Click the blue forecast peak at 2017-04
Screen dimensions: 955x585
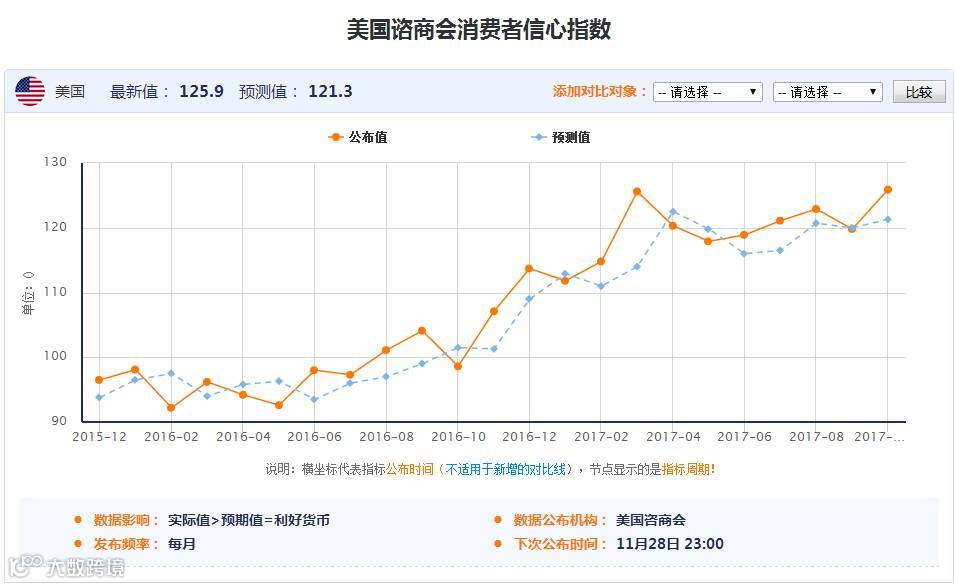click(673, 212)
